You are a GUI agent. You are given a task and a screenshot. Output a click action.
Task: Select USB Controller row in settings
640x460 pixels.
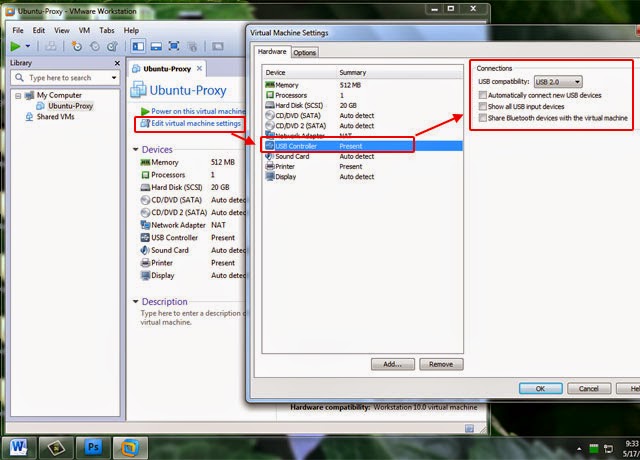point(362,146)
